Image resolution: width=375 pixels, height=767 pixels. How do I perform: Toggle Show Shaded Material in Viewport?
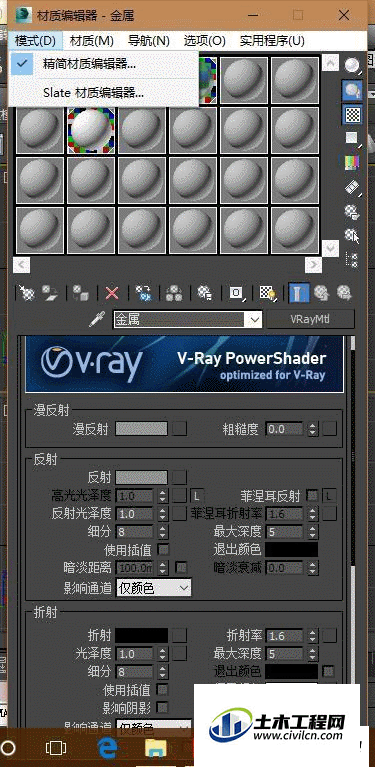point(267,293)
